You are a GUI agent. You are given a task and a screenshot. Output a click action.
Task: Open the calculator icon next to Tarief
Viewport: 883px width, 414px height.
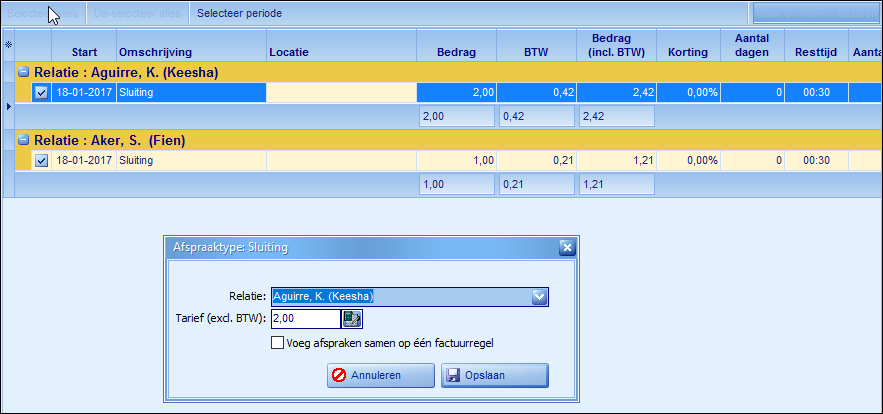pos(352,319)
